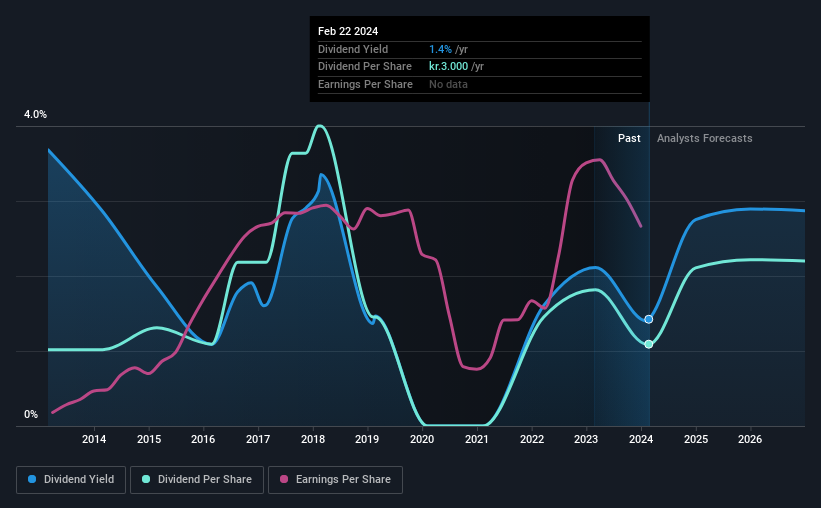821x508 pixels.
Task: Click the 2020 x-axis label
Action: click(x=422, y=439)
